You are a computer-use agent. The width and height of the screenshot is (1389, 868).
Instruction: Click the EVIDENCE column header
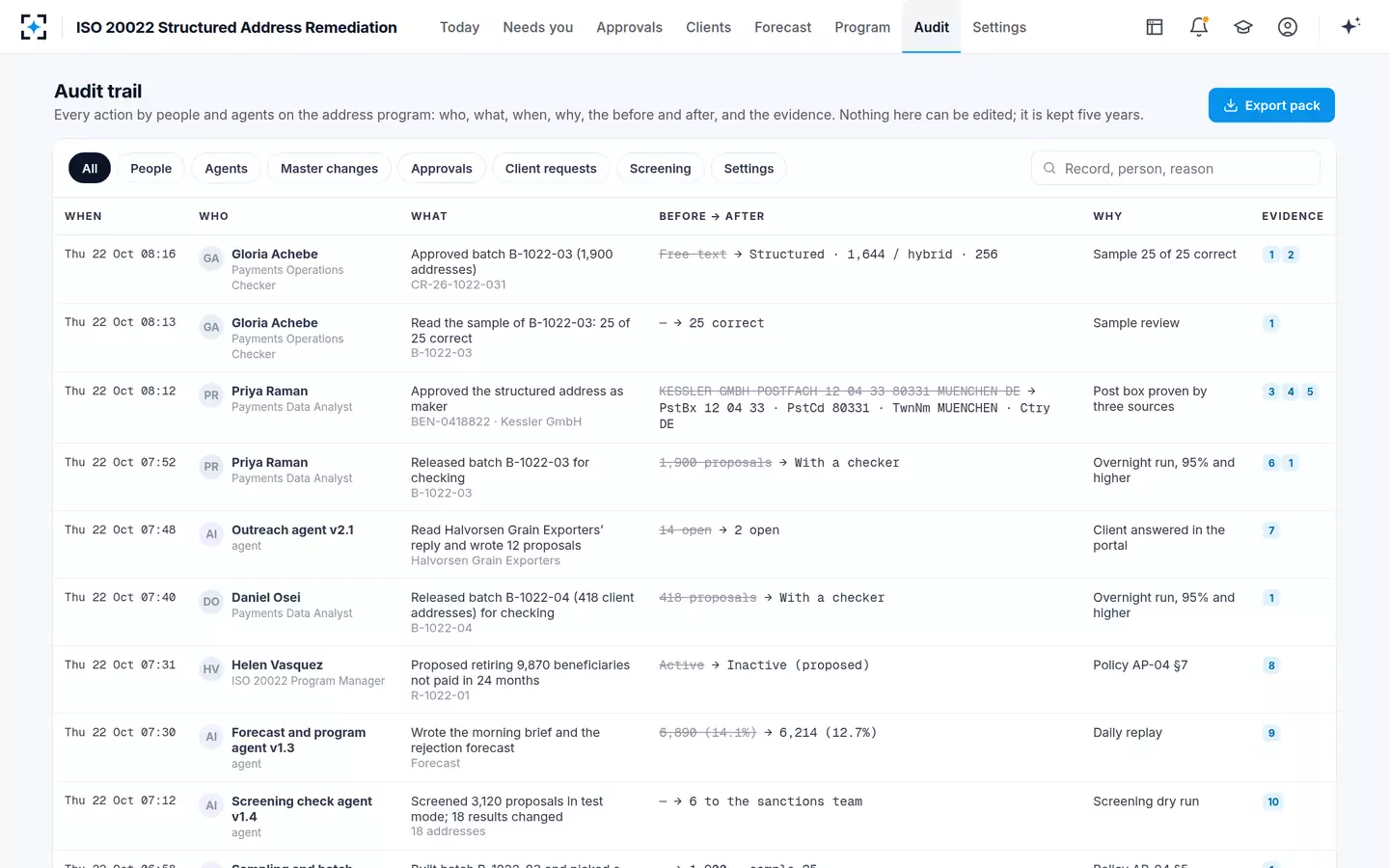click(x=1293, y=216)
